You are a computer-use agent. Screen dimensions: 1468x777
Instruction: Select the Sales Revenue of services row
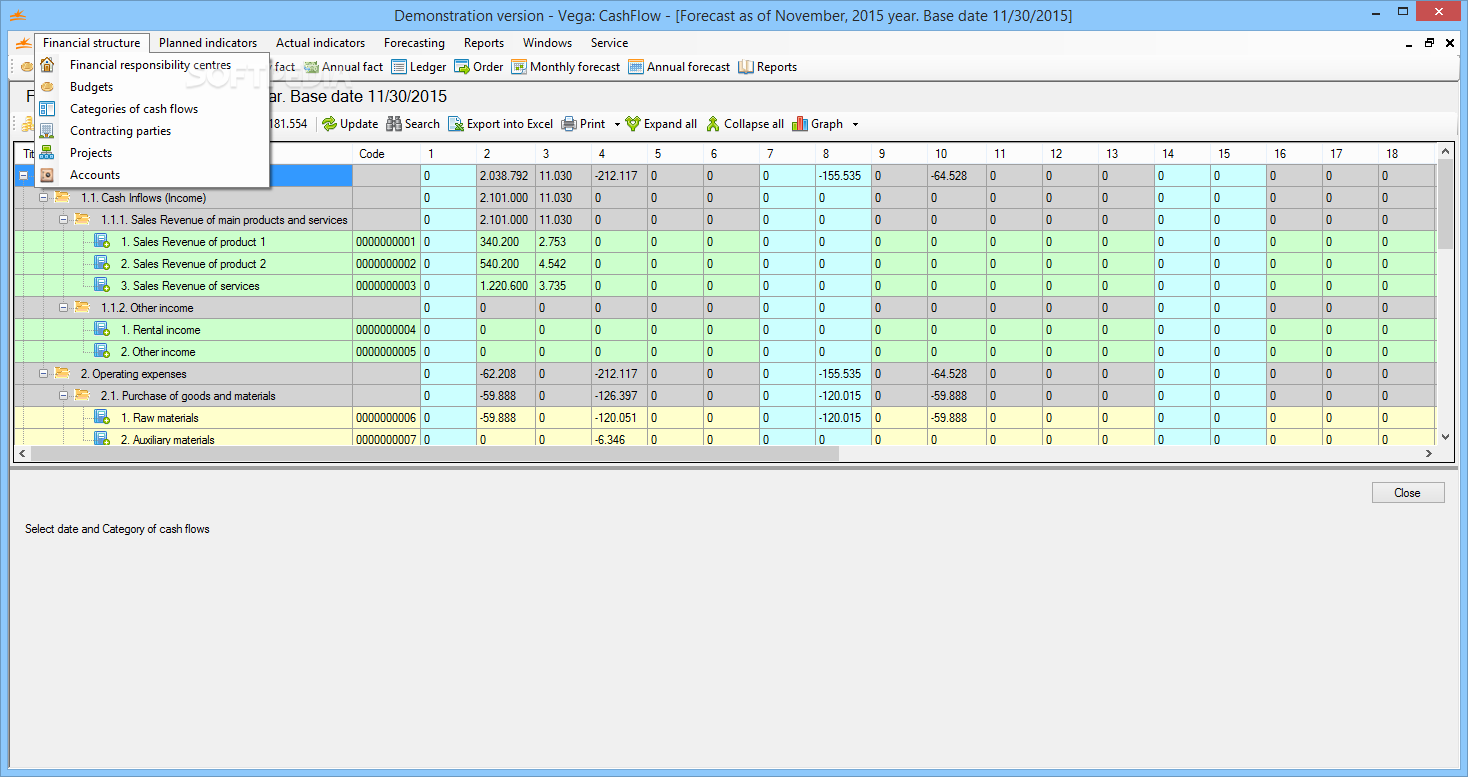click(725, 286)
